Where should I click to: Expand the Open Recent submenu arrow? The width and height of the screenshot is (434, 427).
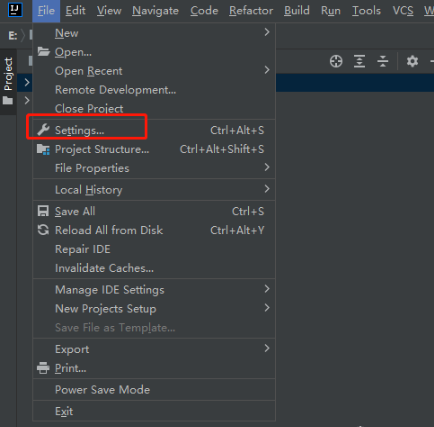pos(267,70)
